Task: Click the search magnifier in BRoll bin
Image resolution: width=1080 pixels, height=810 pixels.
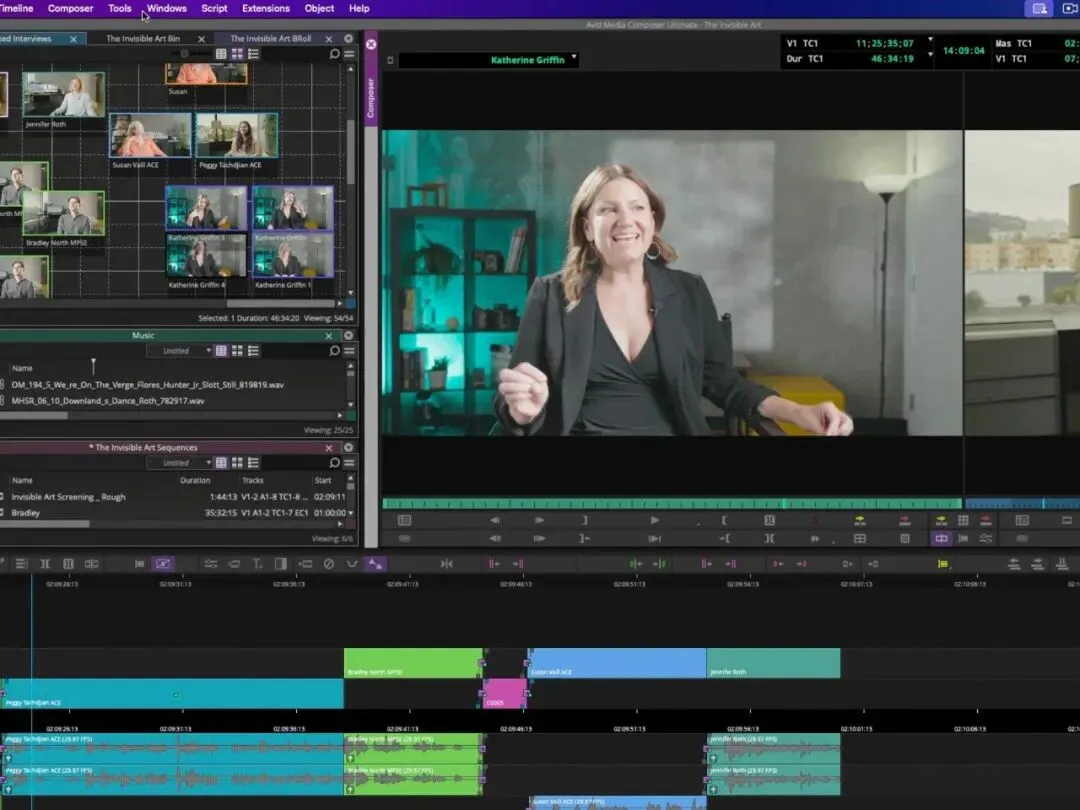Action: (335, 54)
